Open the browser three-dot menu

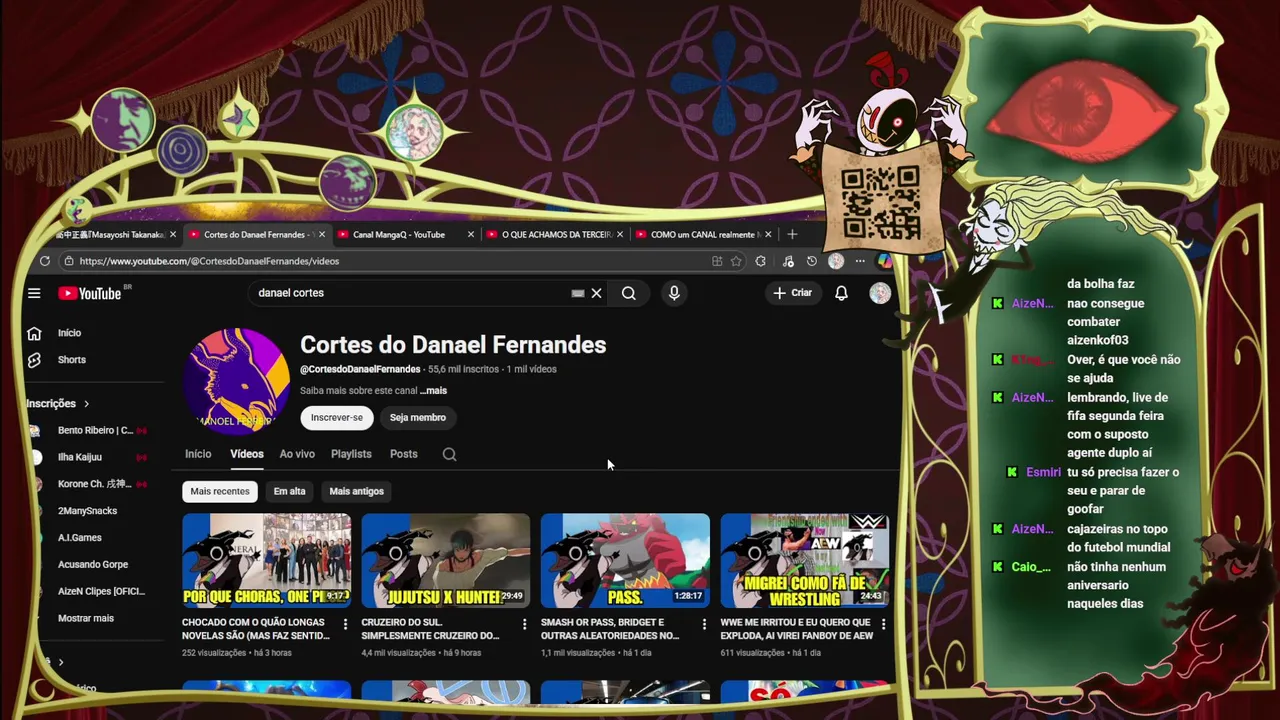coord(860,261)
